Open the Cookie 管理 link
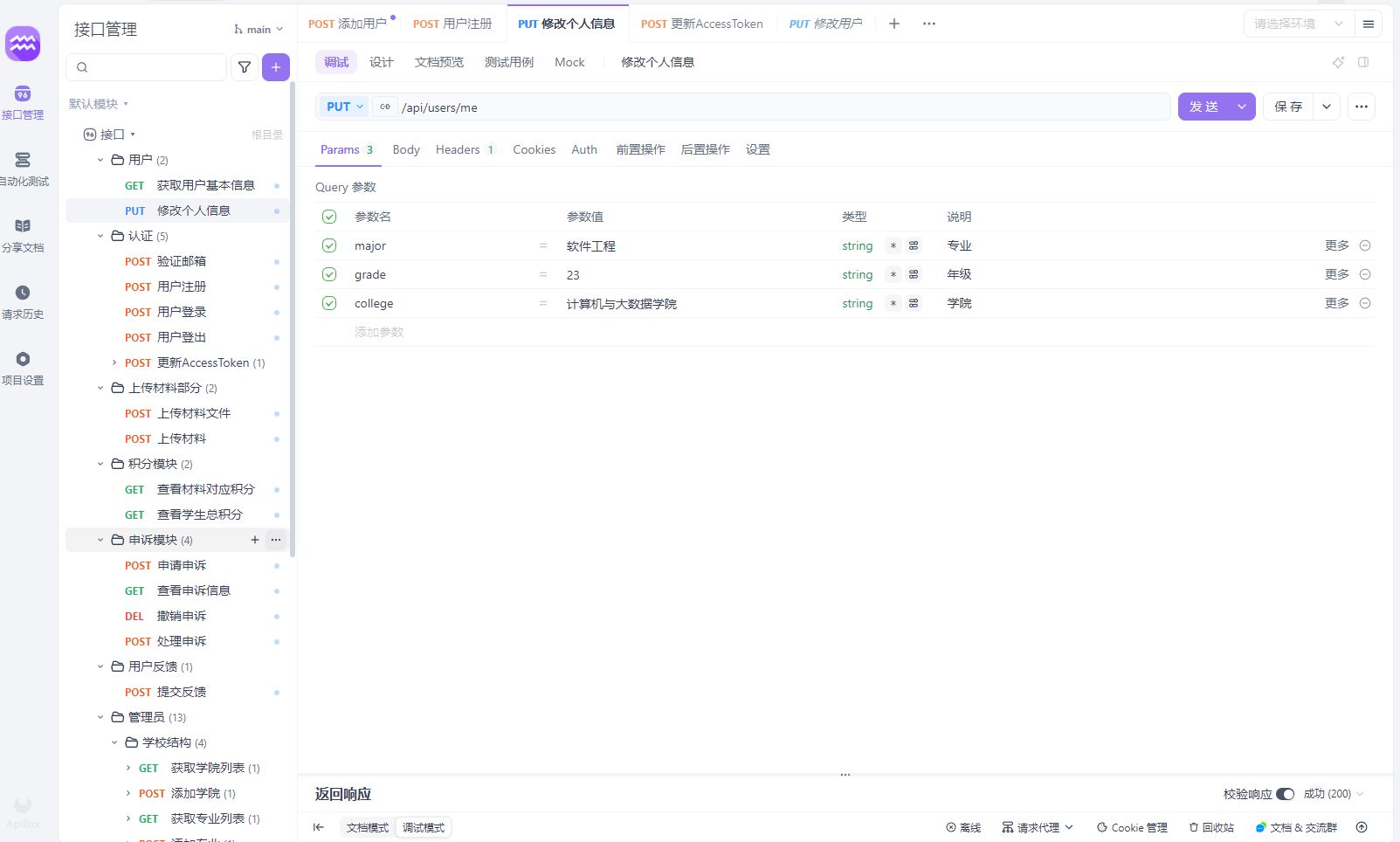 tap(1132, 827)
